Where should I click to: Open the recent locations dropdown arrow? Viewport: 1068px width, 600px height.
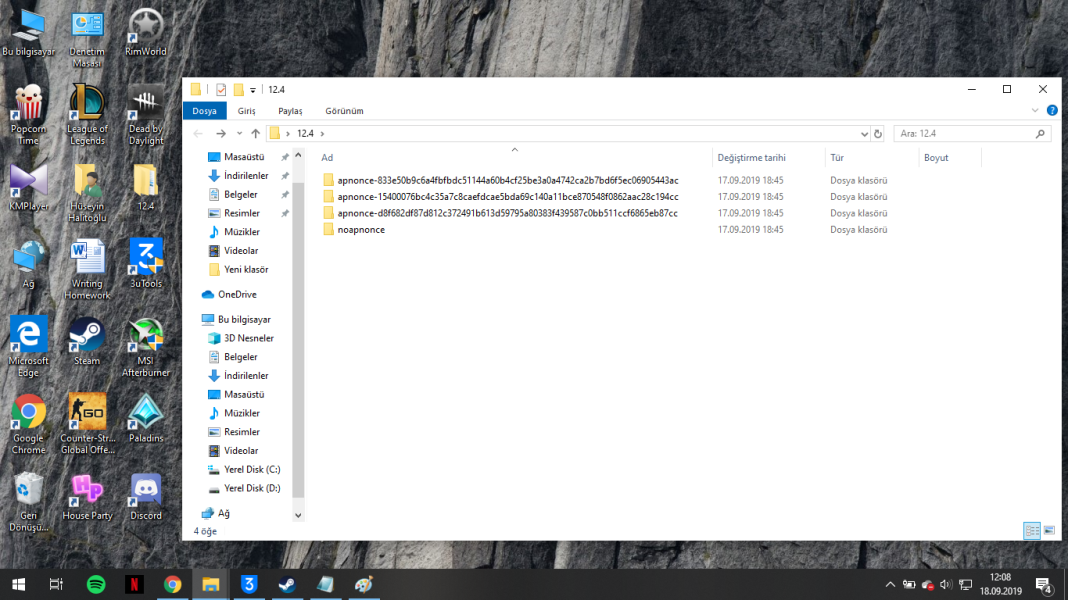[x=239, y=134]
